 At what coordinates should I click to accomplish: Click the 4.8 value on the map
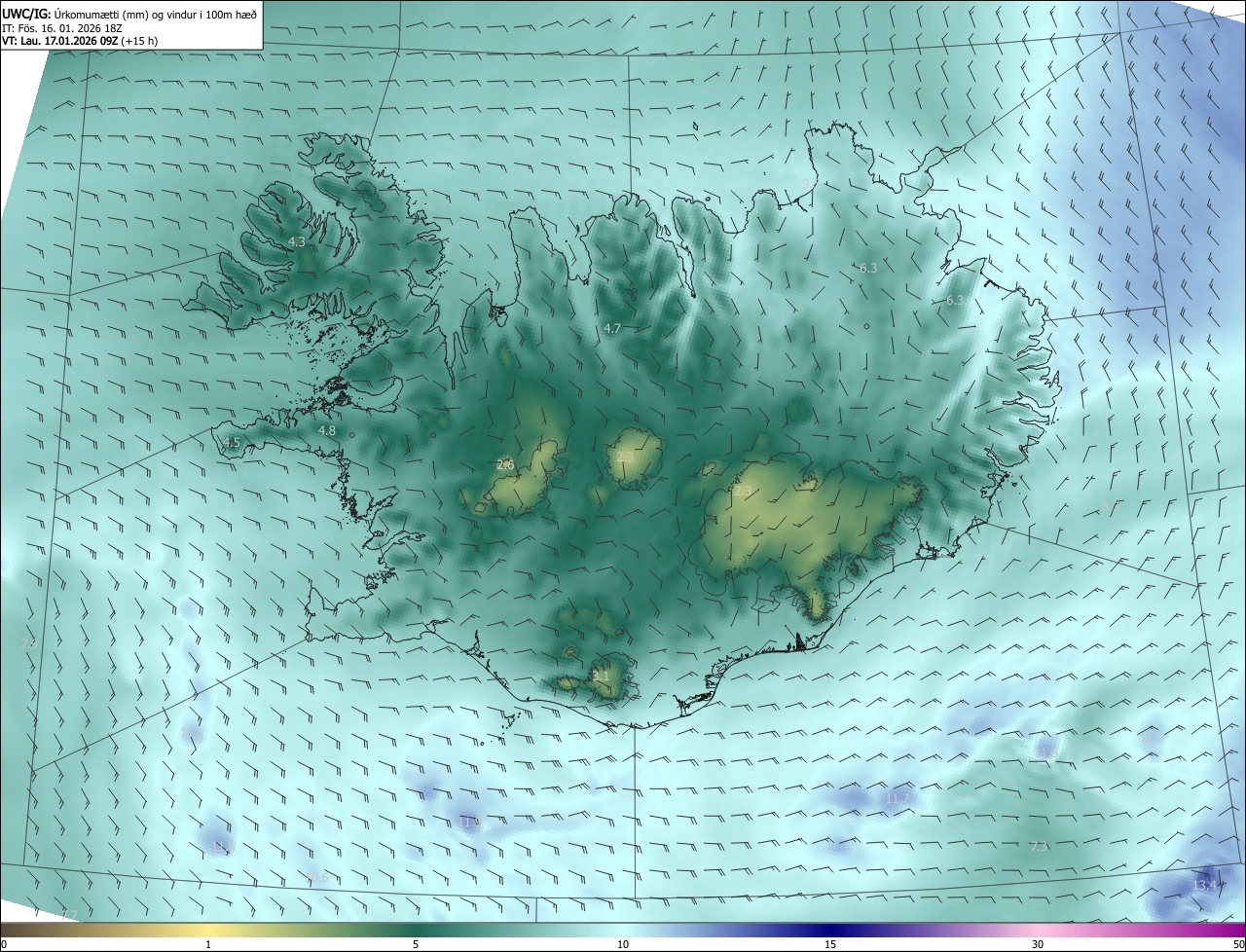click(327, 430)
